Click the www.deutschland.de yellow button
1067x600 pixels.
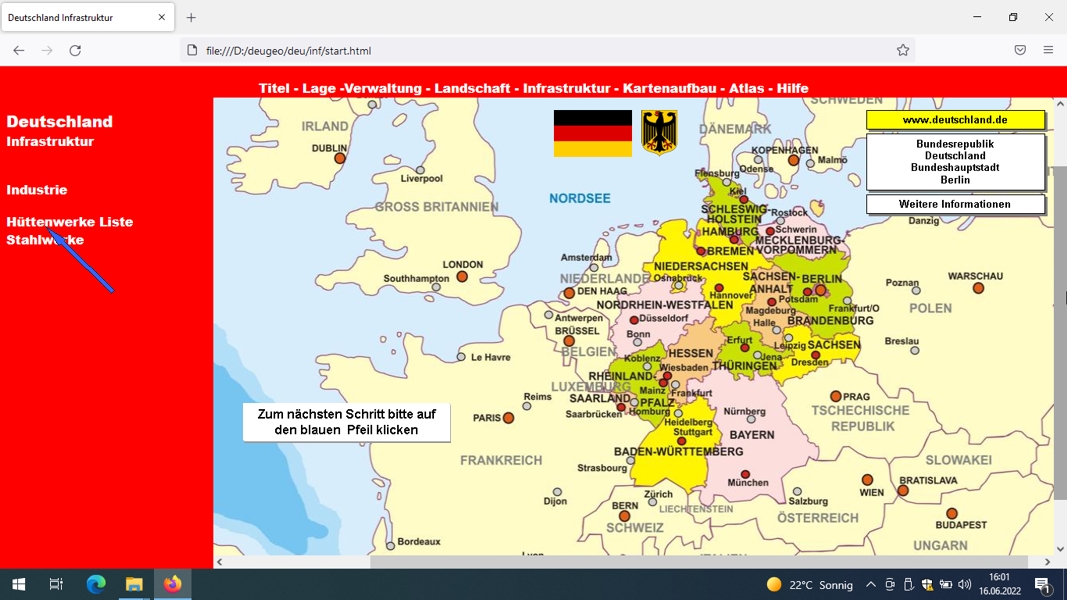[x=955, y=120]
